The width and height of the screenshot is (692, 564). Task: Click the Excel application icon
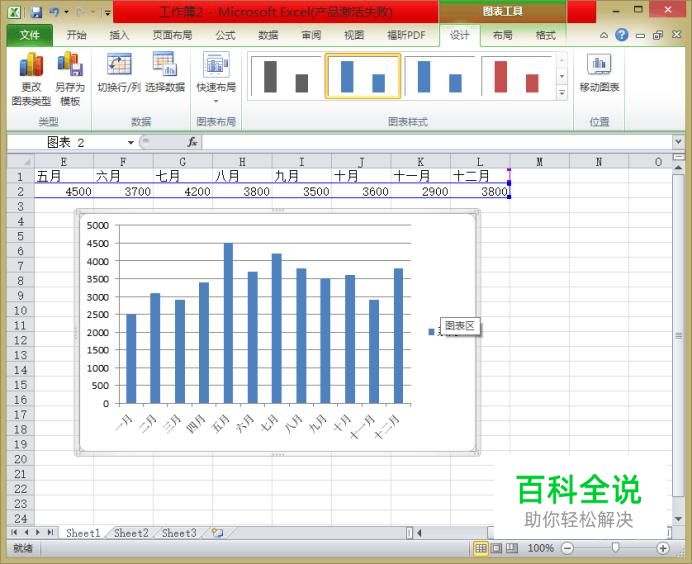[x=14, y=12]
